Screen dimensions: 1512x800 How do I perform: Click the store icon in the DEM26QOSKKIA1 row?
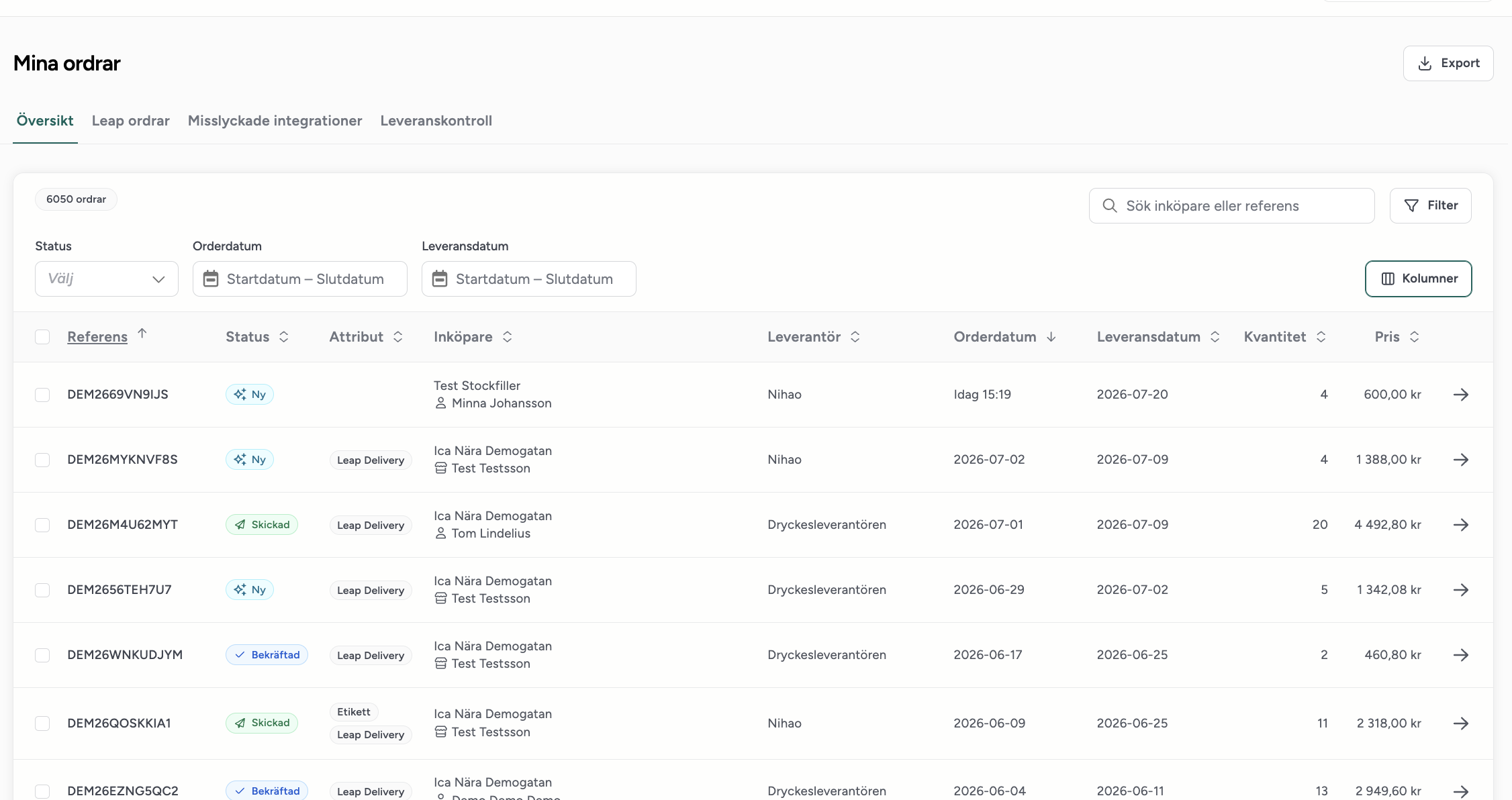point(440,732)
